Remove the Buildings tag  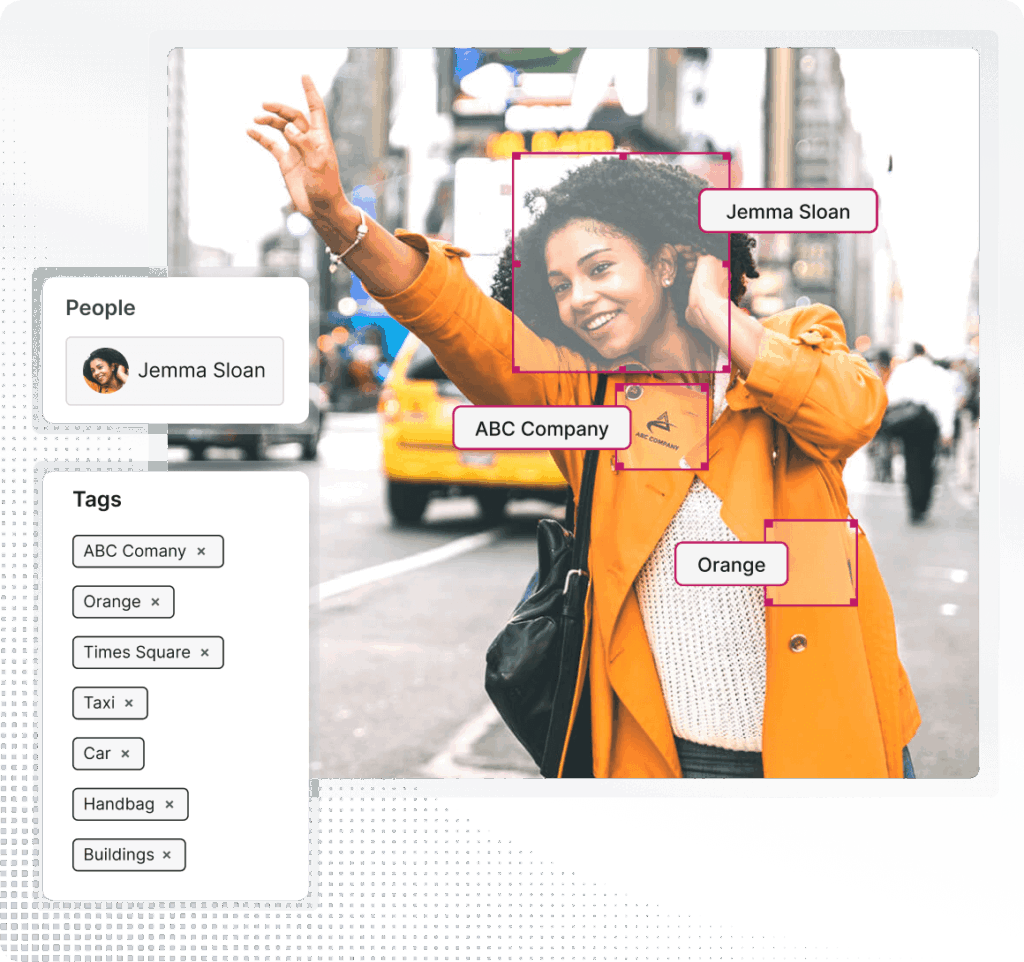point(167,855)
